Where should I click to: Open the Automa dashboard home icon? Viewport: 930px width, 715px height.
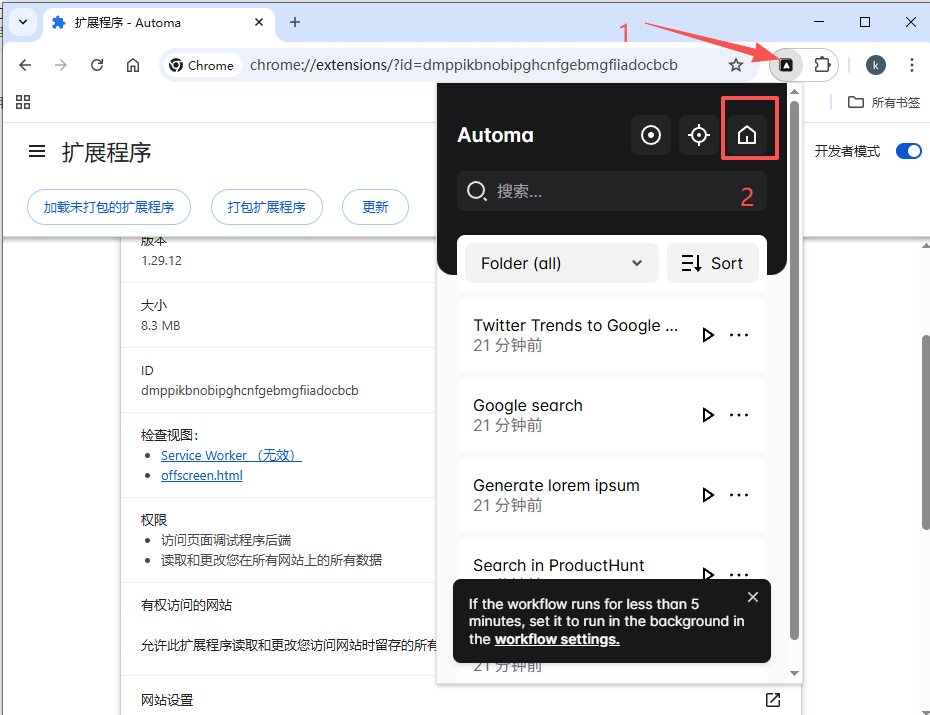click(x=747, y=135)
